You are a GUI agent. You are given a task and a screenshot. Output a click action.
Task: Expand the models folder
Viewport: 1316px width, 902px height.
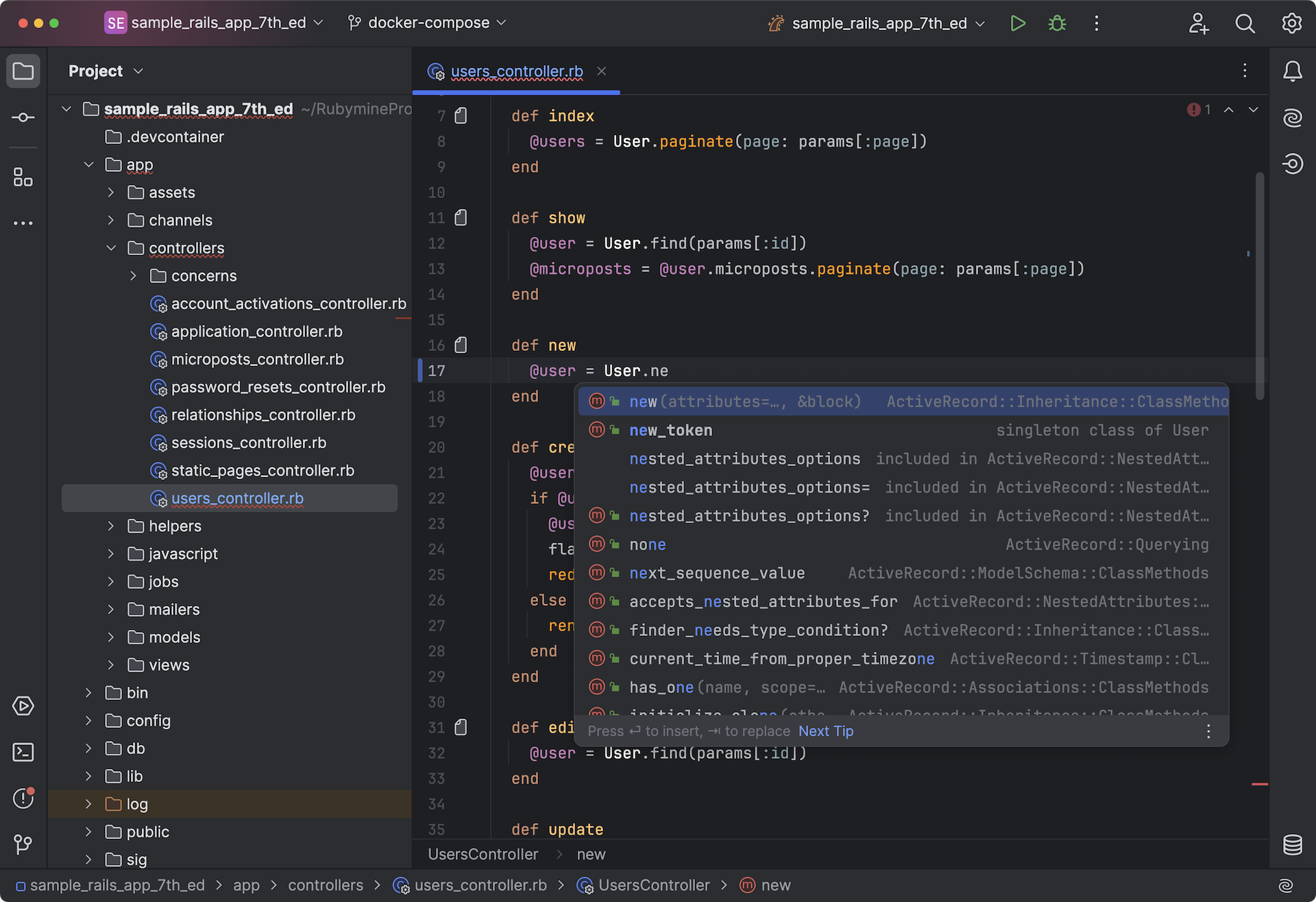point(111,637)
